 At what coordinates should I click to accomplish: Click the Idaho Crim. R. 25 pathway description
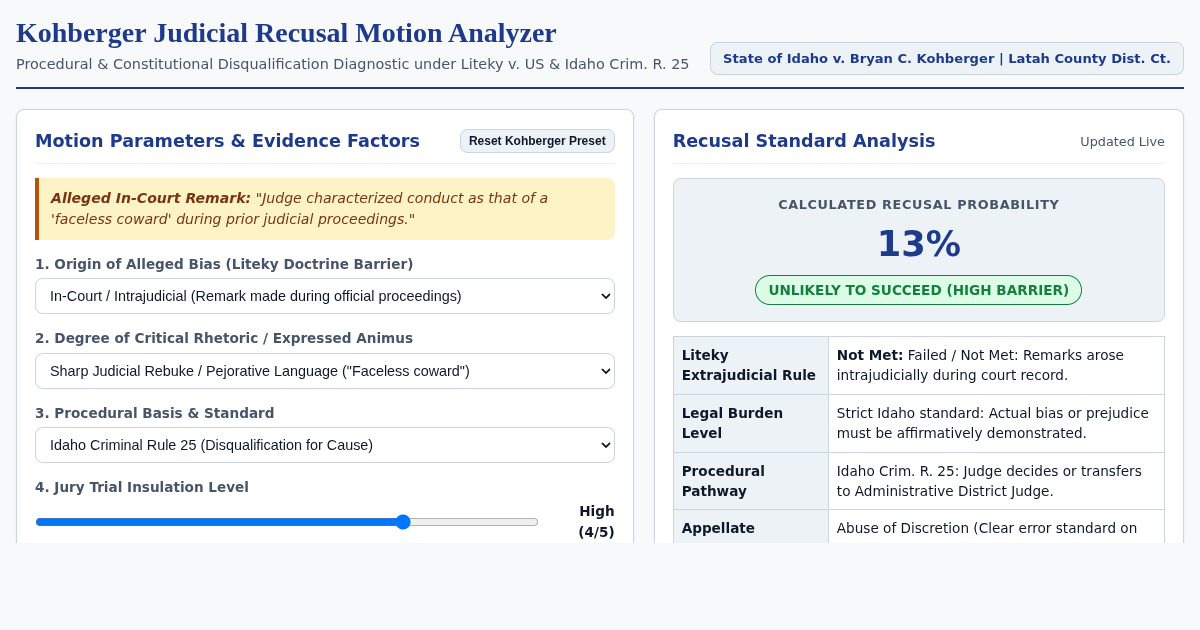point(996,481)
